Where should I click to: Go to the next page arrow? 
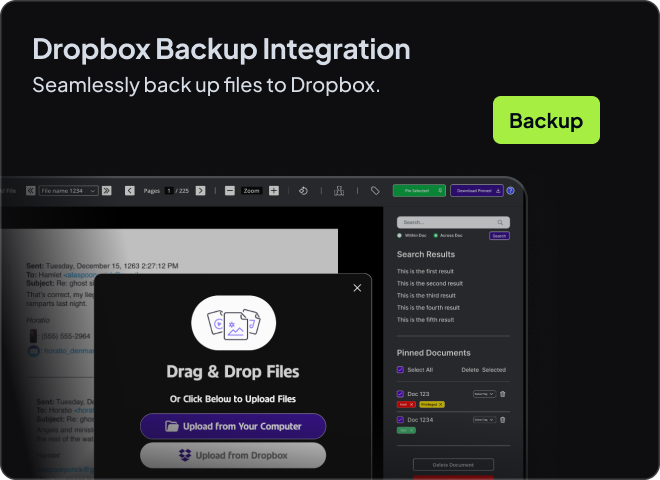[x=200, y=190]
